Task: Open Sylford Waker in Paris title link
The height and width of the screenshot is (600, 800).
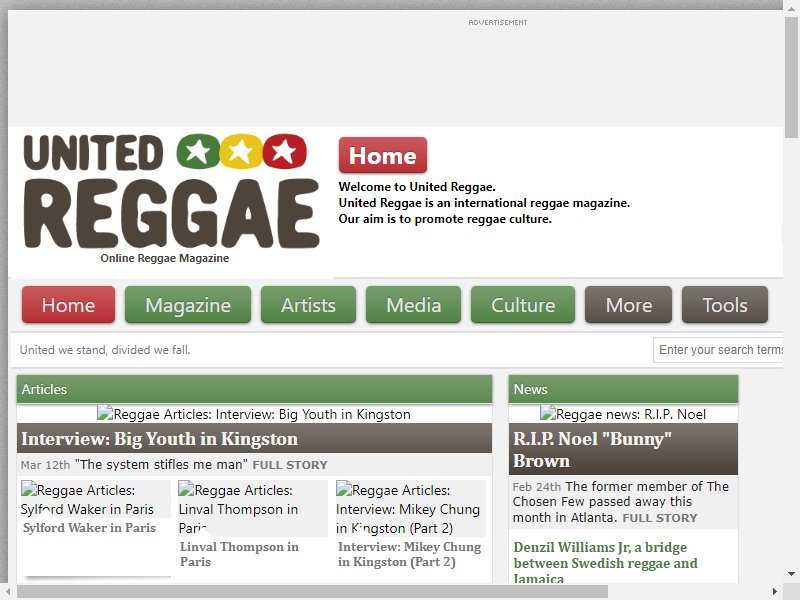Action: [89, 528]
